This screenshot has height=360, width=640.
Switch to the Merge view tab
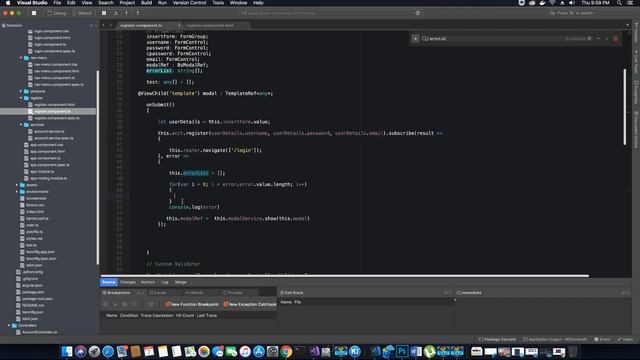181,282
